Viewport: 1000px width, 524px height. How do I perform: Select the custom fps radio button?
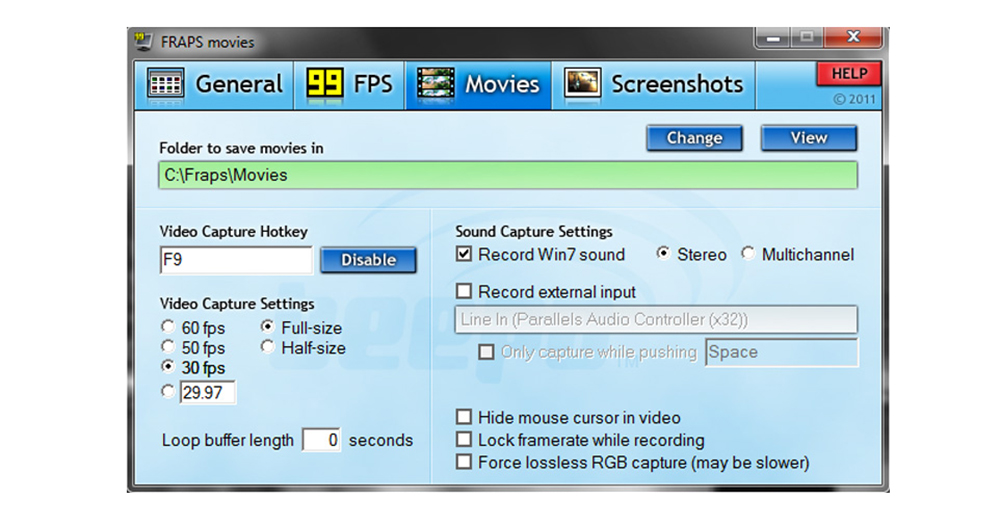[168, 391]
